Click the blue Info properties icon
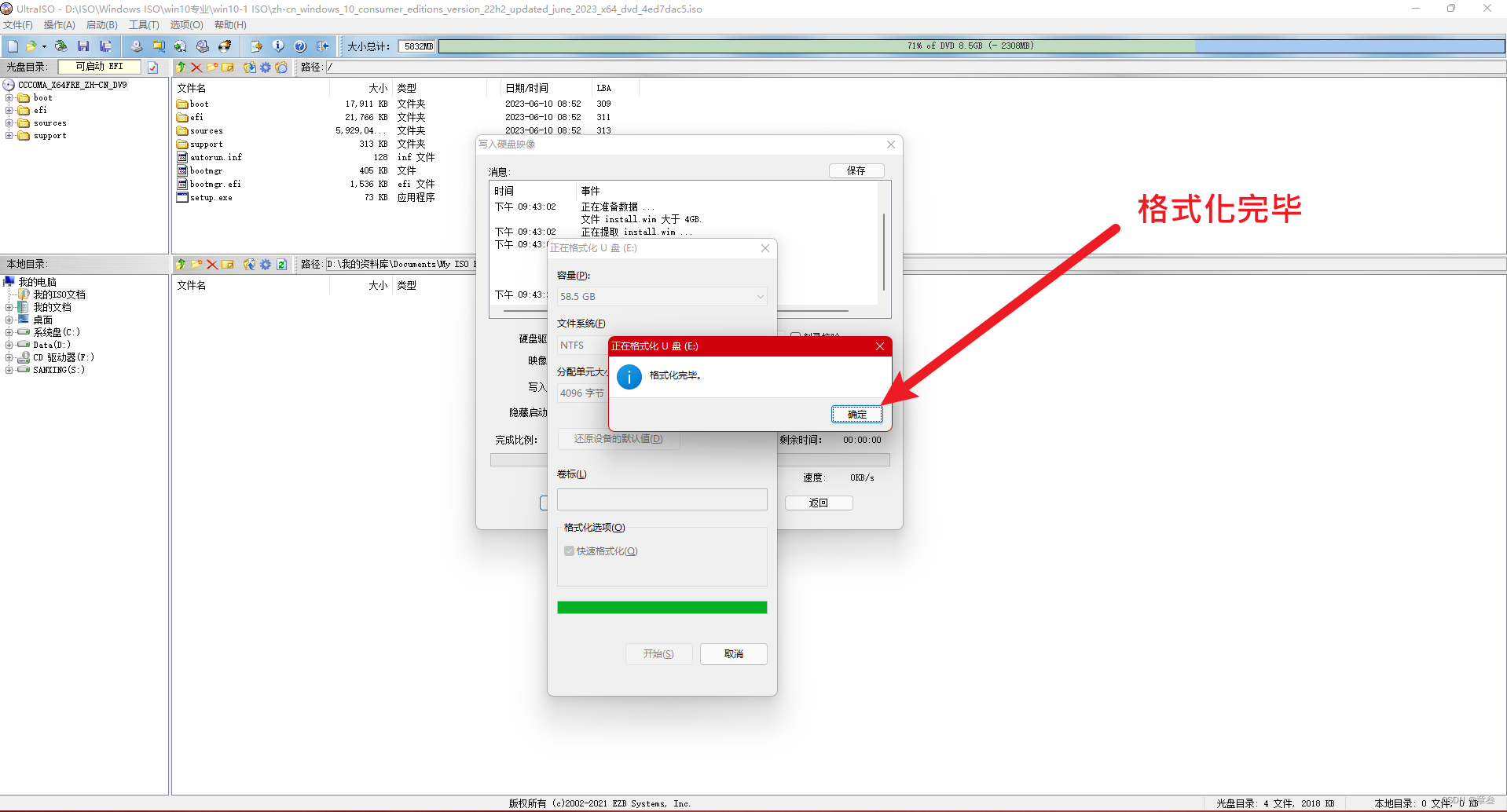 [278, 46]
